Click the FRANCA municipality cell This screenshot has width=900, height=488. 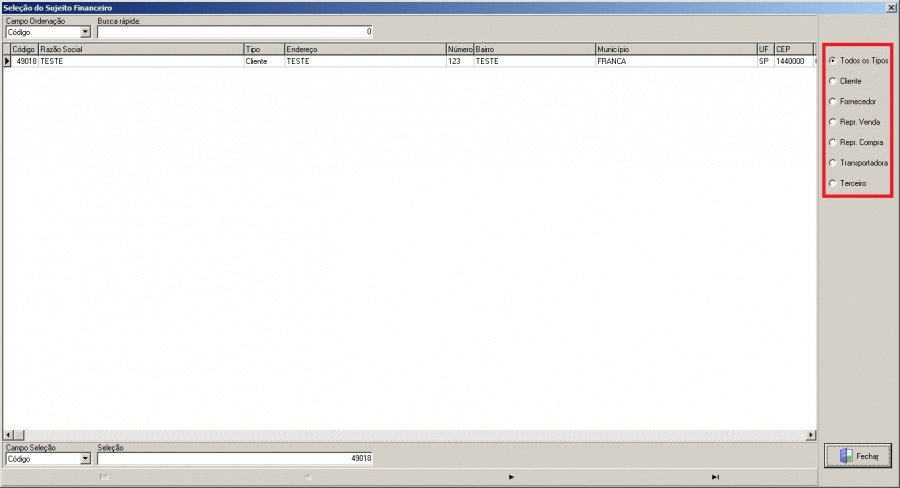pyautogui.click(x=677, y=61)
